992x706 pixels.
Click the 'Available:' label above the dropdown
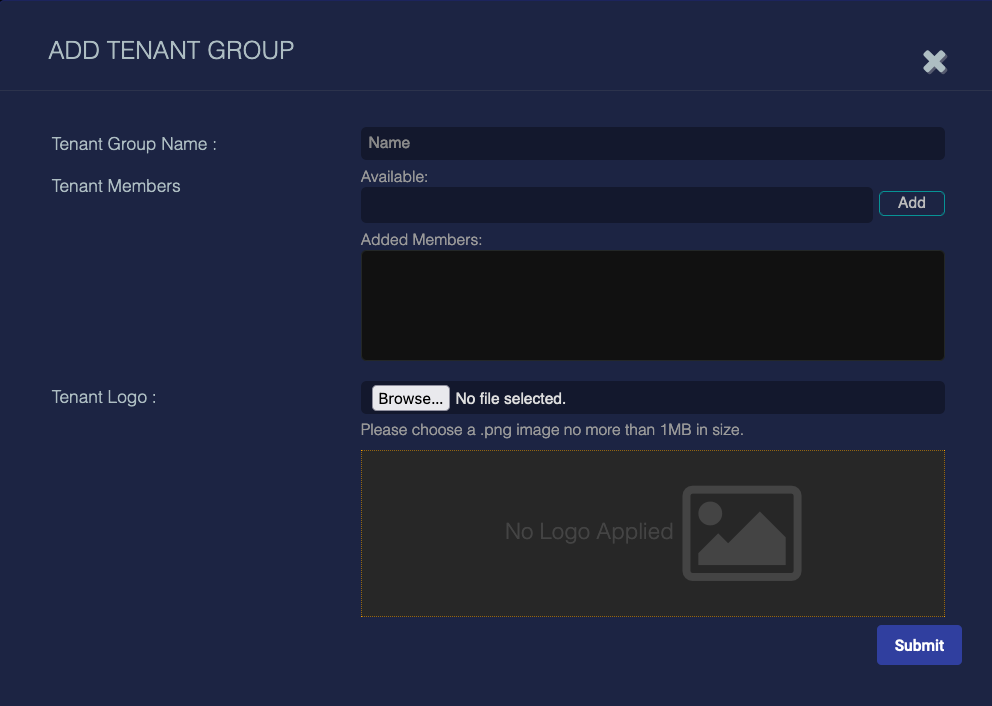click(x=394, y=177)
